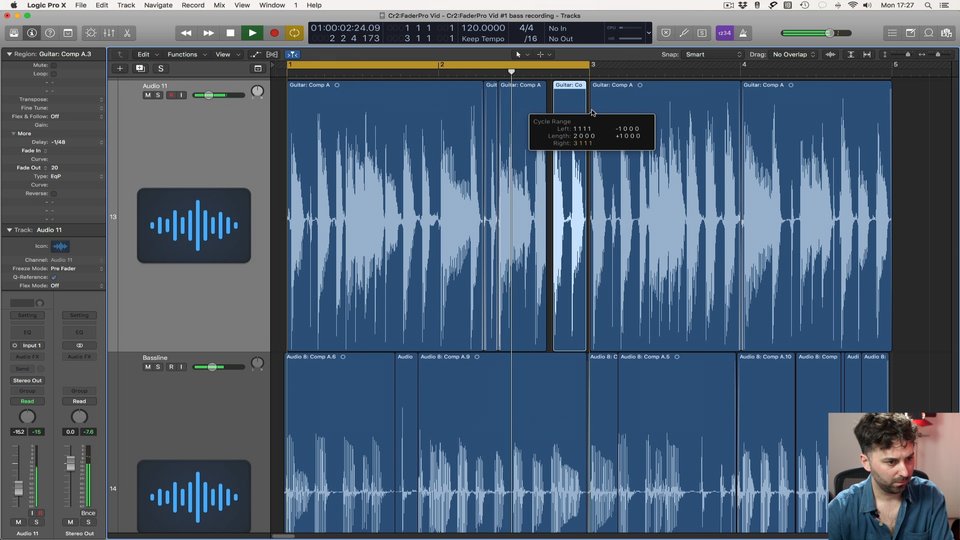
Task: Open the Editors scissors icon
Action: pyautogui.click(x=127, y=33)
